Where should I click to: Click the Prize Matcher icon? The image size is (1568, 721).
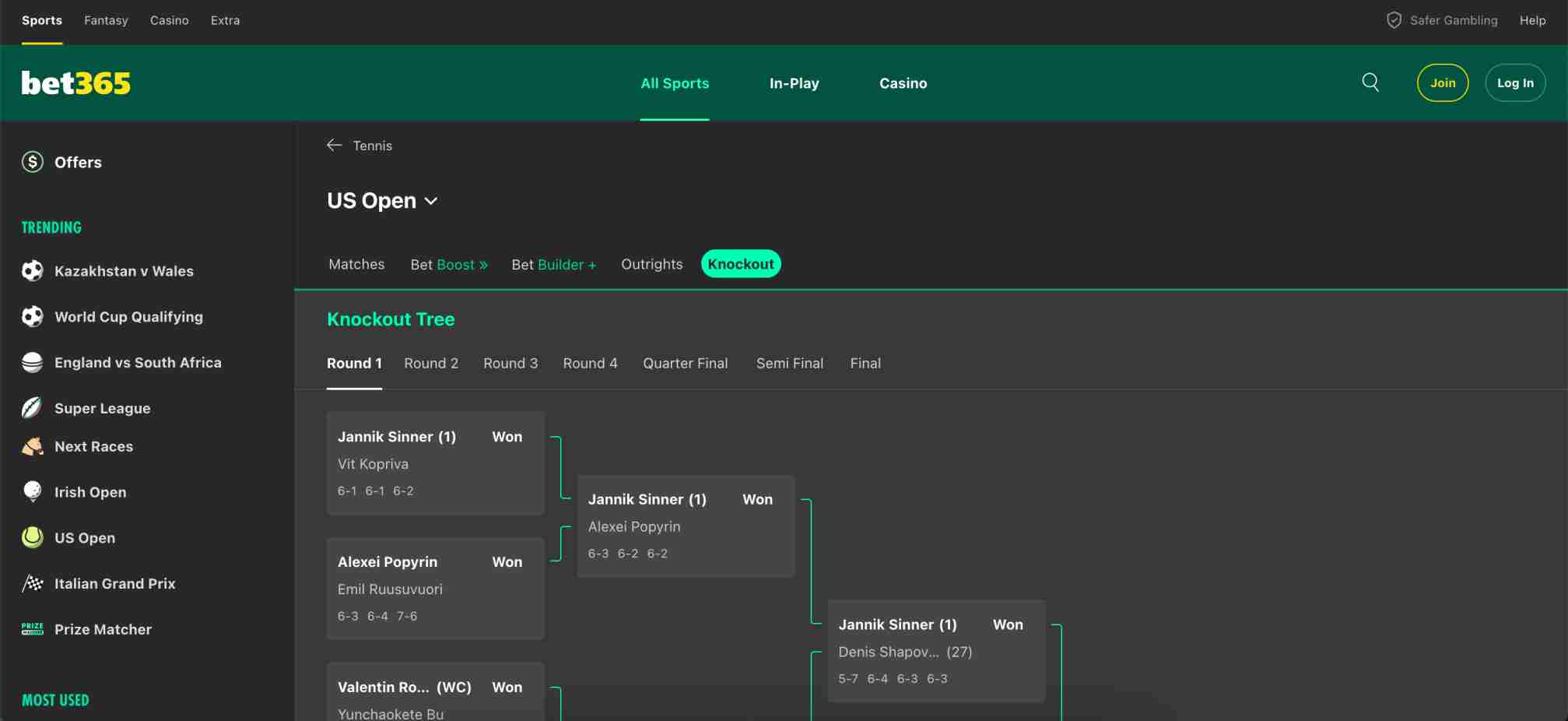33,629
